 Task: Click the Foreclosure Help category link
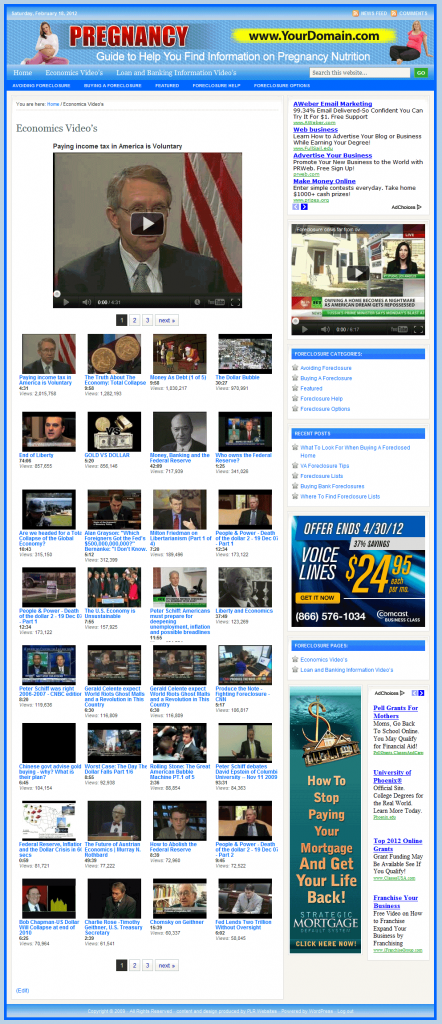click(x=321, y=398)
